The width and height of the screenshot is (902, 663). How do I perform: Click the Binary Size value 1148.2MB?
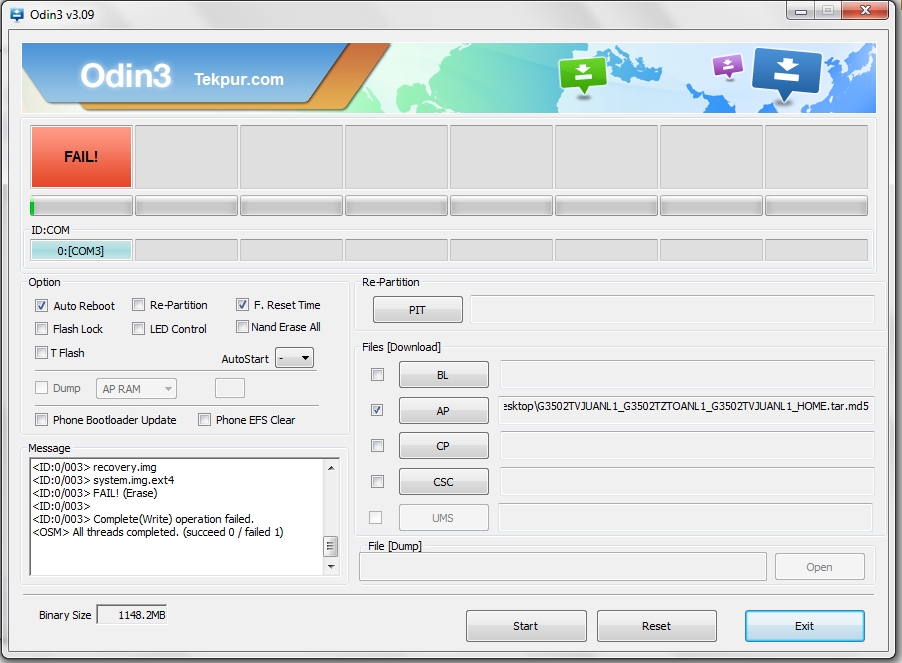(x=132, y=615)
